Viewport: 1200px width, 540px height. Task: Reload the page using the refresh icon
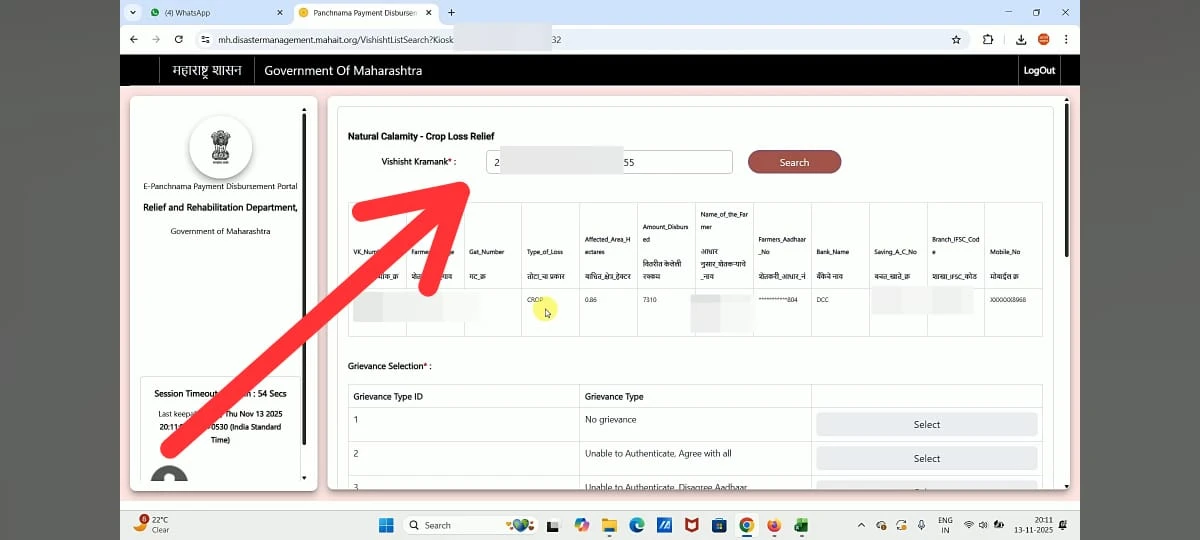[x=178, y=40]
